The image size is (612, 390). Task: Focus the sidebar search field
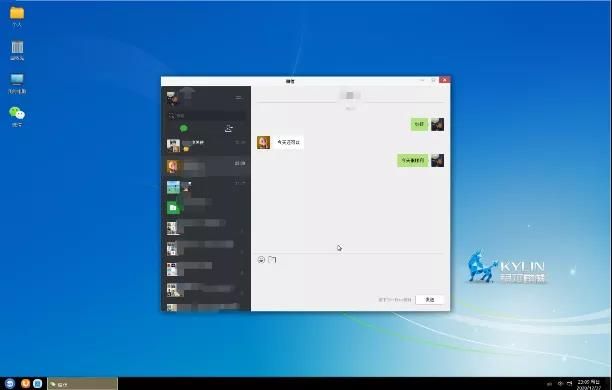[x=206, y=116]
